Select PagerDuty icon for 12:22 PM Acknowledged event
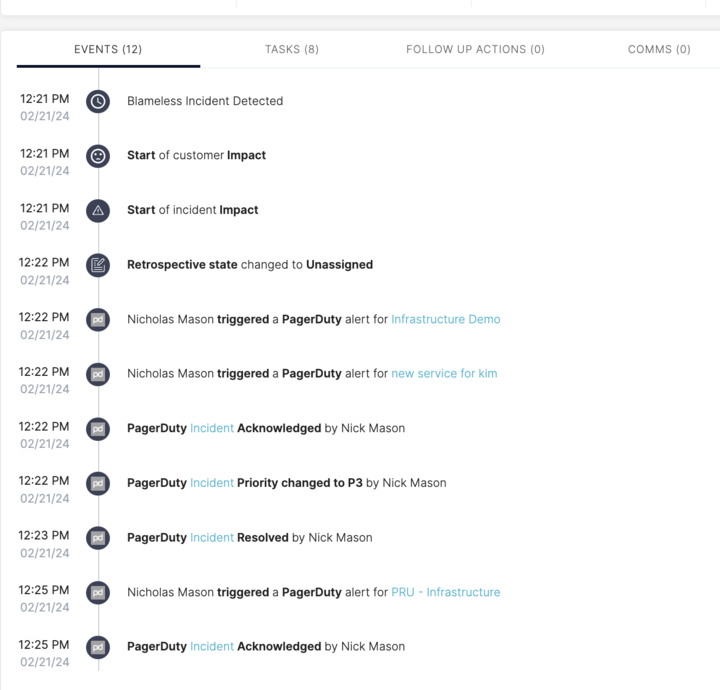Viewport: 720px width, 690px height. pos(98,429)
